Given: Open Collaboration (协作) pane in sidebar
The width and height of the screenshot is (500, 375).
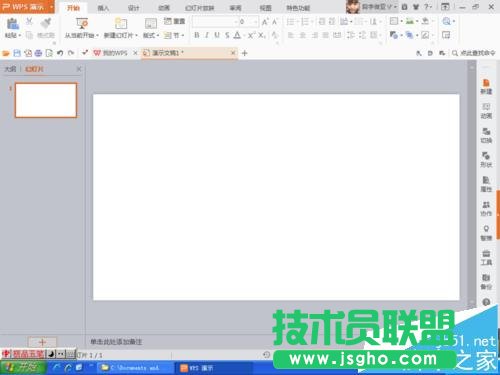Looking at the screenshot, I should 486,209.
